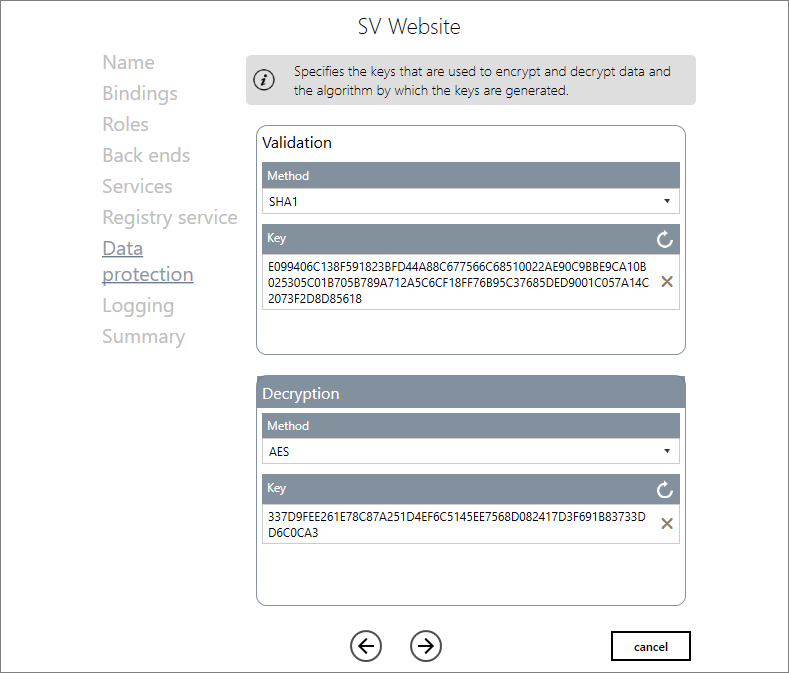Open the Decryption Method dropdown showing AES
Image resolution: width=789 pixels, height=673 pixels.
pos(470,451)
